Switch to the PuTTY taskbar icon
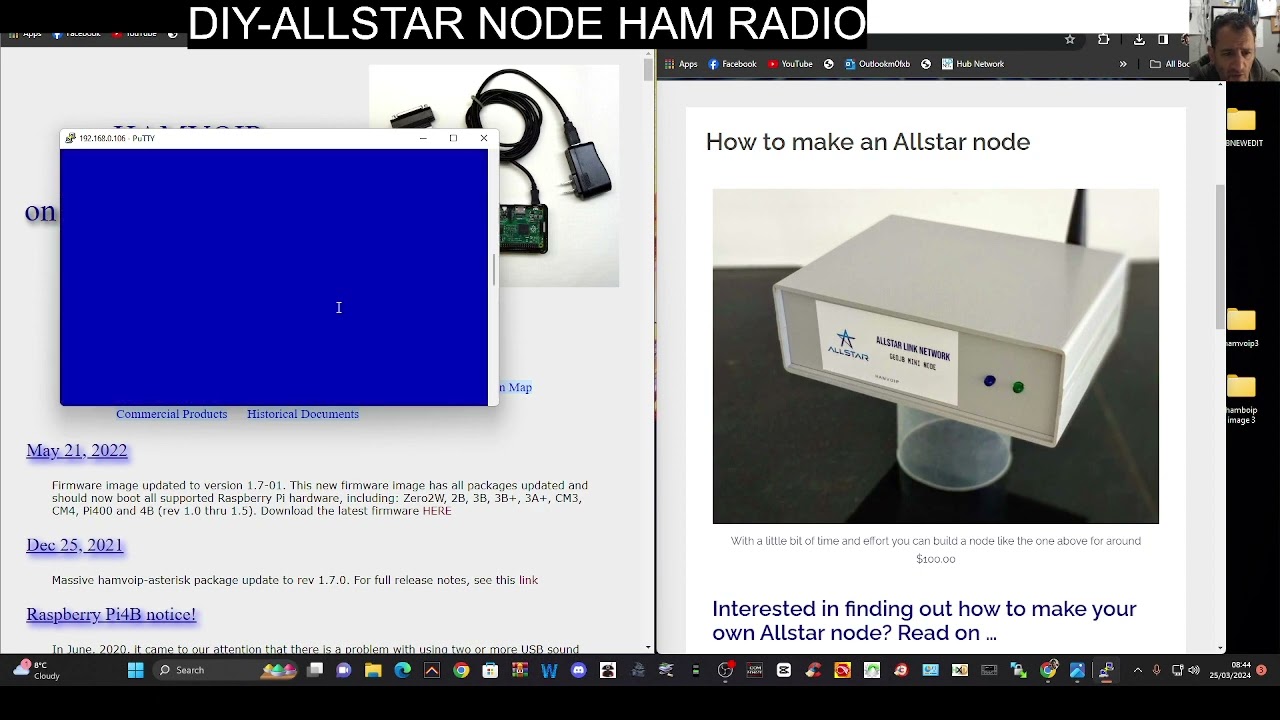The image size is (1280, 720). pyautogui.click(x=1107, y=670)
